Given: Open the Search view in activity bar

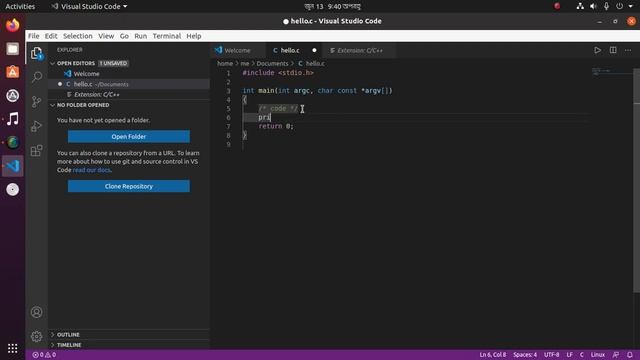Looking at the screenshot, I should [37, 77].
